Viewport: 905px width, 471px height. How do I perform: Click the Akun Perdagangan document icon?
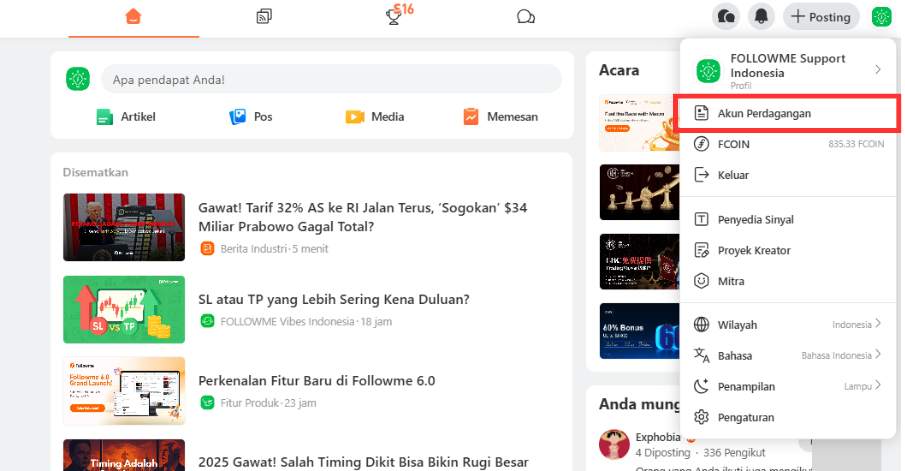pyautogui.click(x=701, y=113)
